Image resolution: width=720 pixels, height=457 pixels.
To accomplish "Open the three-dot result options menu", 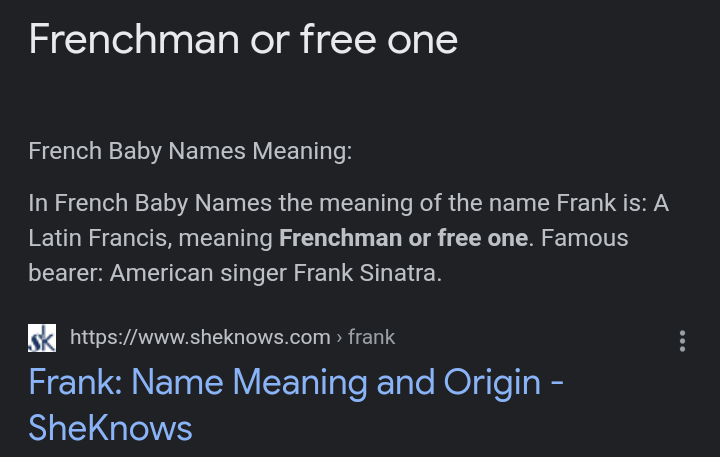I will click(x=682, y=341).
